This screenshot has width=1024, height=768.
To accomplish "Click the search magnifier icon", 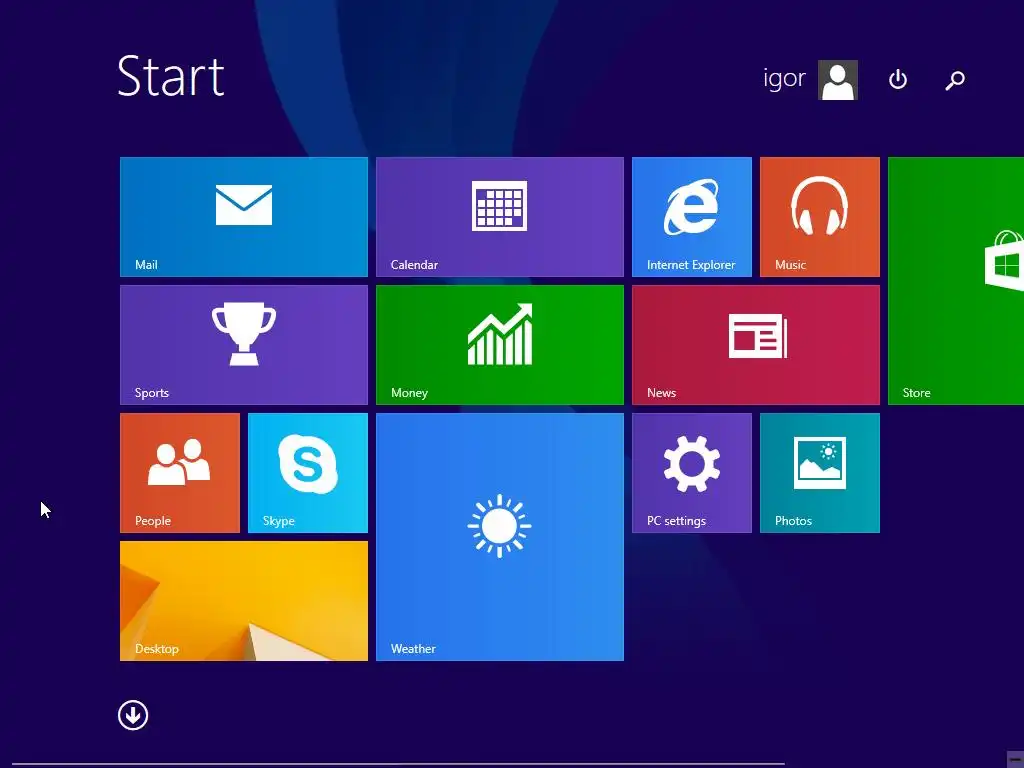I will coord(955,80).
